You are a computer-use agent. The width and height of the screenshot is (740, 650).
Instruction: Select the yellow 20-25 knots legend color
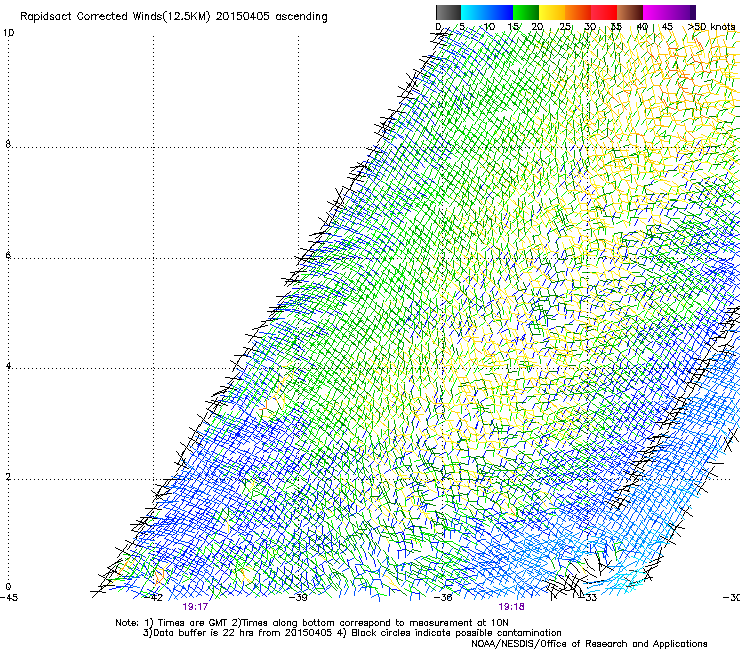[x=552, y=12]
